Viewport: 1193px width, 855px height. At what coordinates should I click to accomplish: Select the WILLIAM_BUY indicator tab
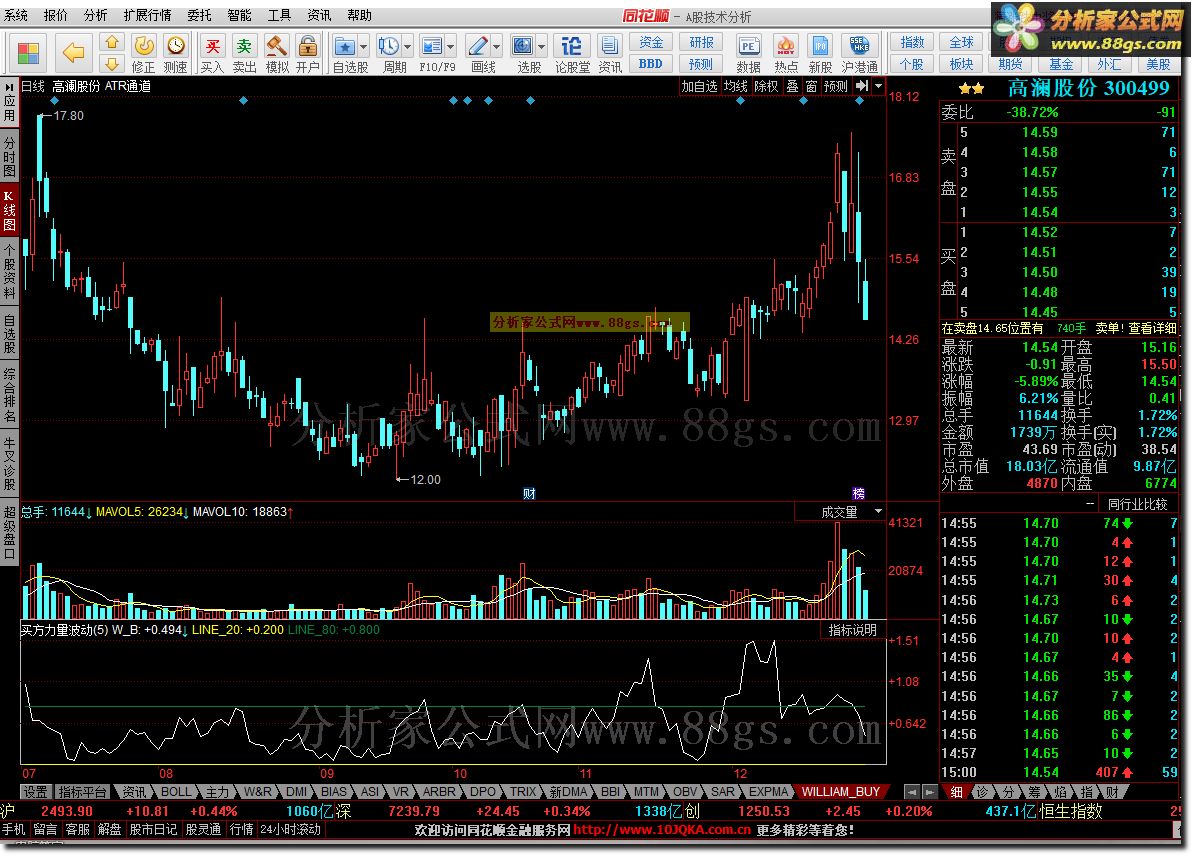(x=841, y=792)
